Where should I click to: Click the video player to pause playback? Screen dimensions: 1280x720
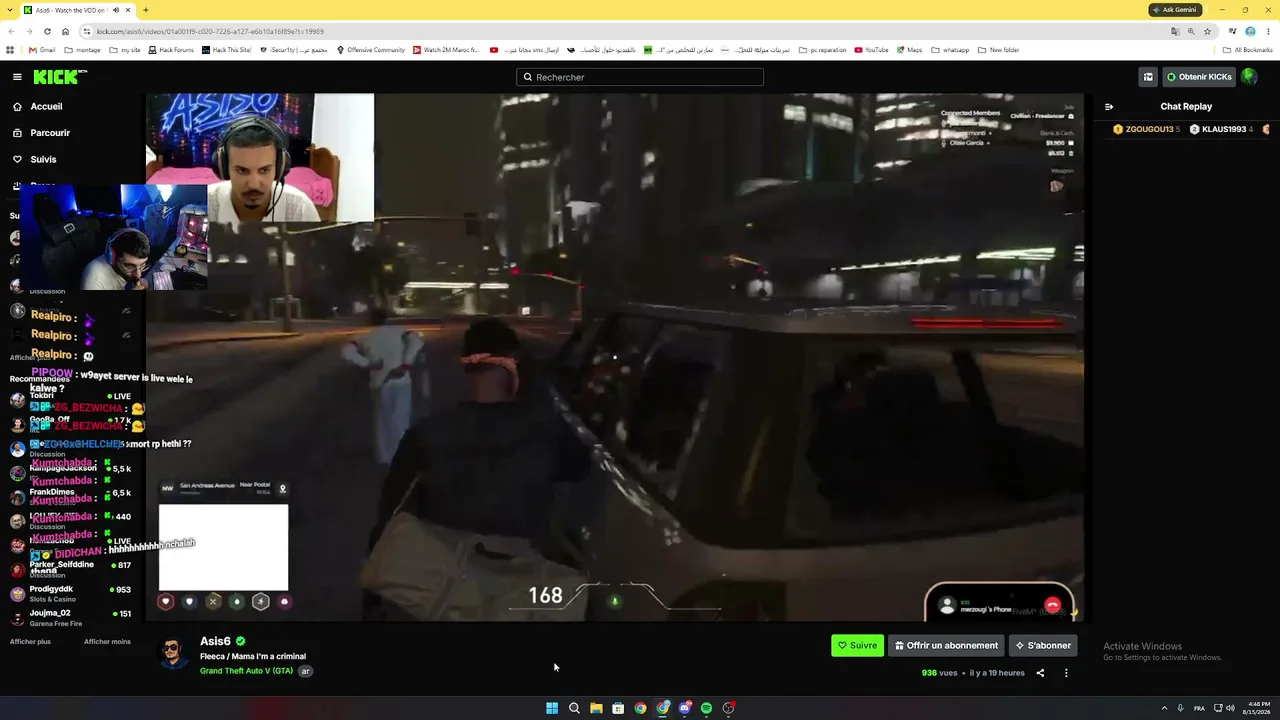tap(614, 357)
